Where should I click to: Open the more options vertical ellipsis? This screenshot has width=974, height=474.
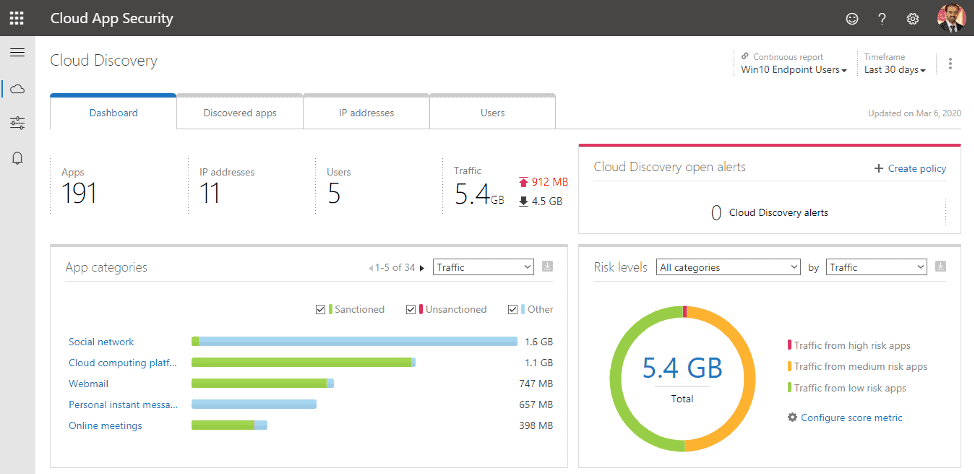950,63
